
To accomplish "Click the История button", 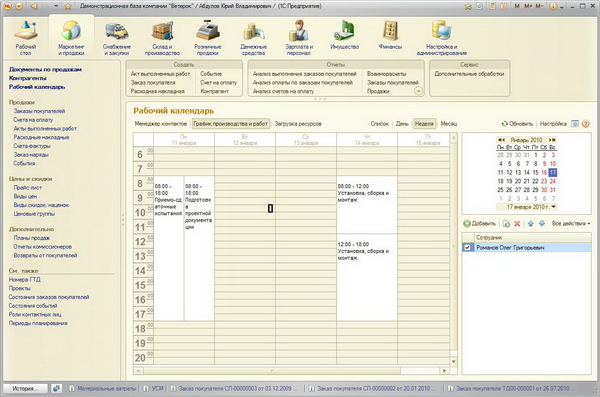I will [x=25, y=388].
